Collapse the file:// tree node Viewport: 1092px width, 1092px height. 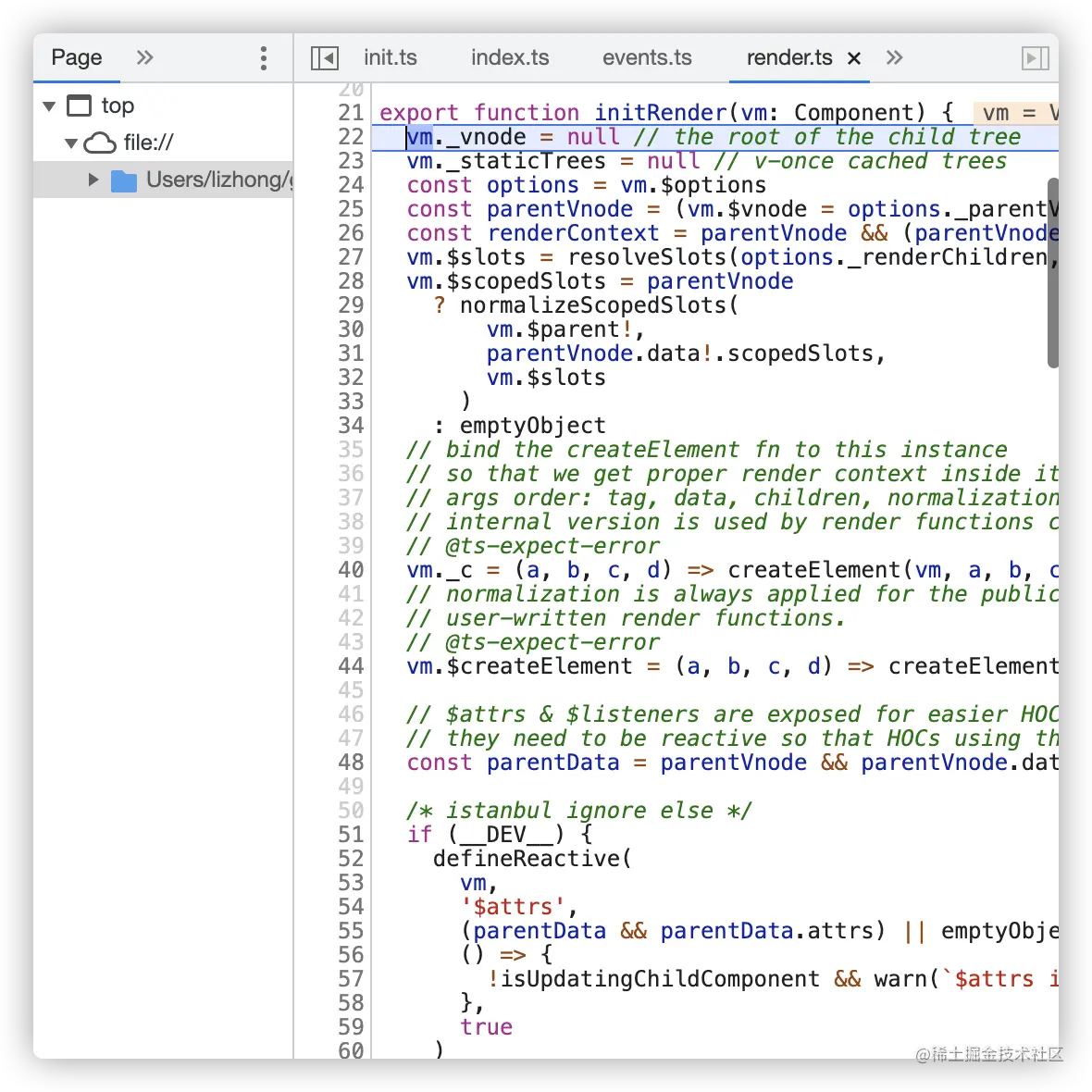click(71, 143)
